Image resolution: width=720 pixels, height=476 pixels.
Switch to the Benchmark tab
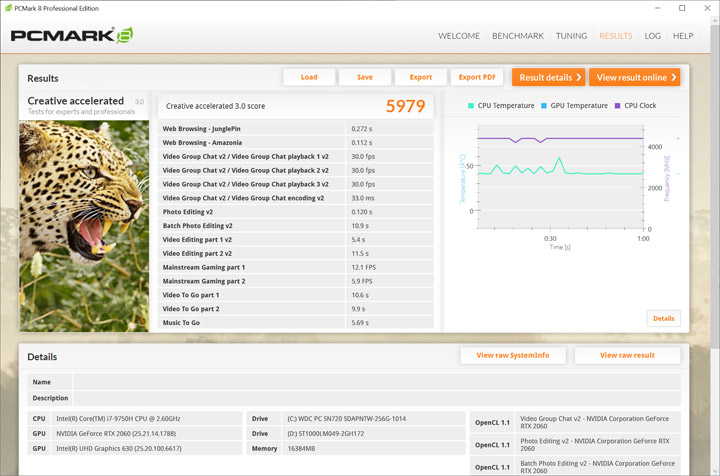click(518, 36)
